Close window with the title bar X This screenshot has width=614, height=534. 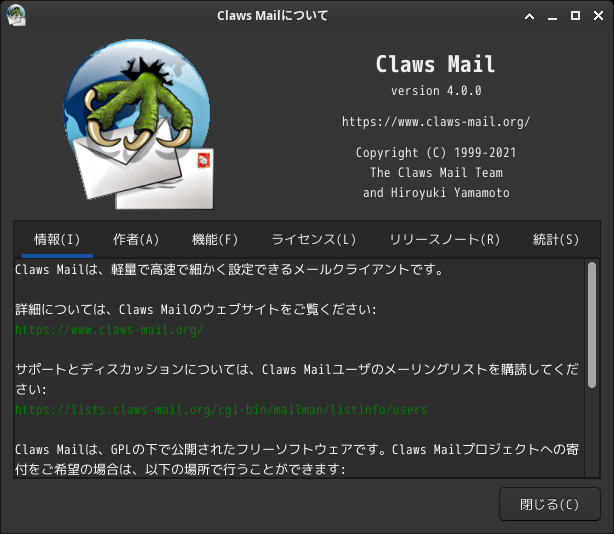598,16
